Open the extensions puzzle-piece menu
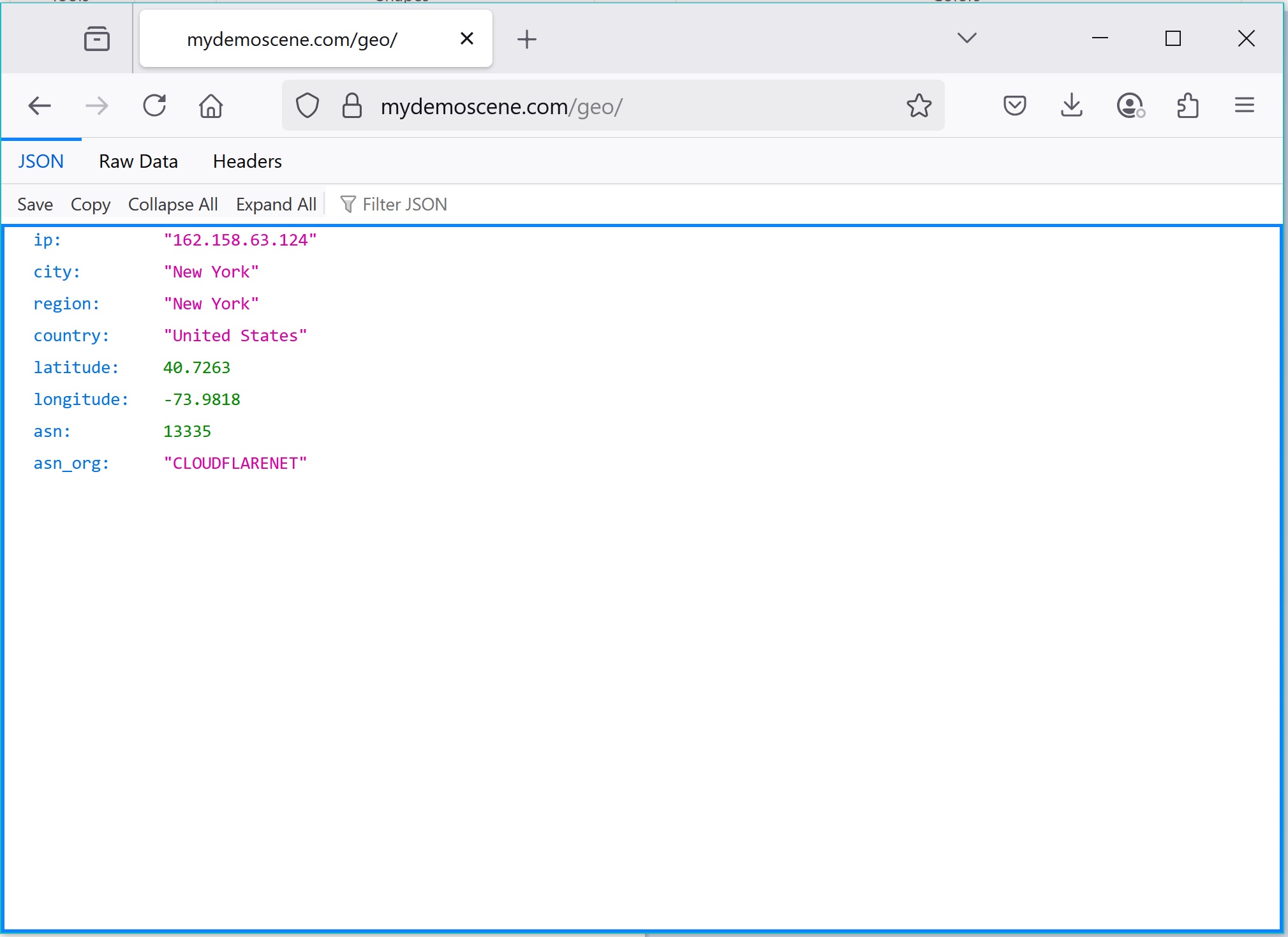Viewport: 1288px width, 937px height. [x=1187, y=105]
